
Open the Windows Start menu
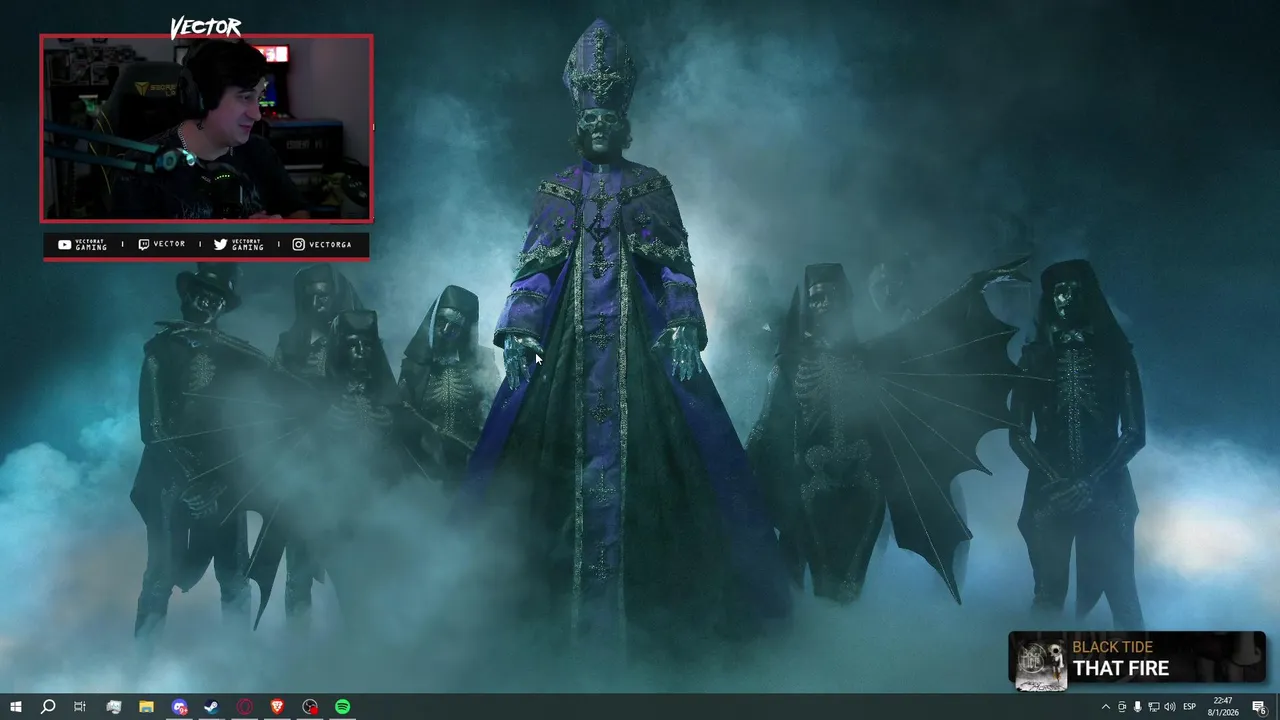(x=15, y=707)
